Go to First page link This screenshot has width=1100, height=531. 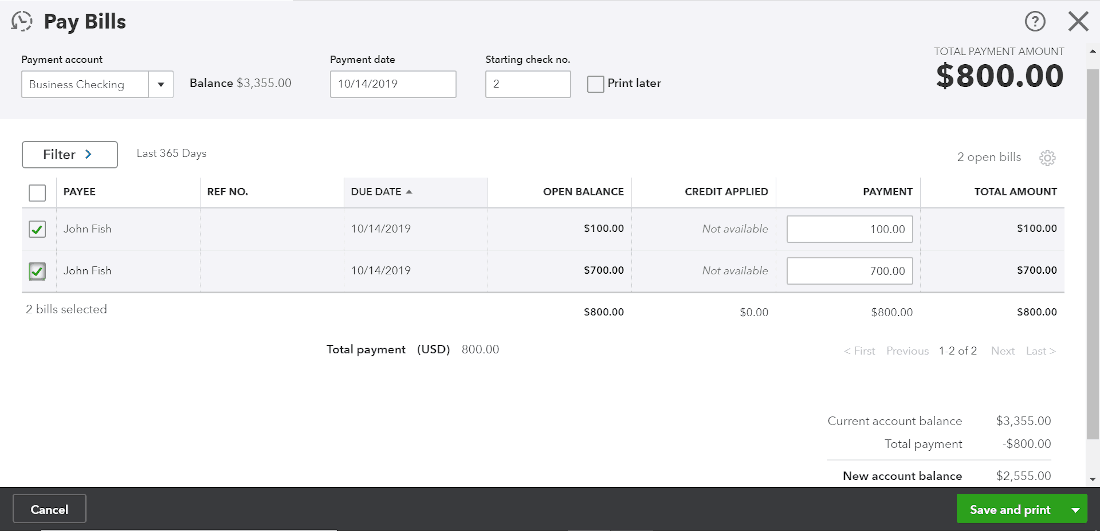click(859, 351)
